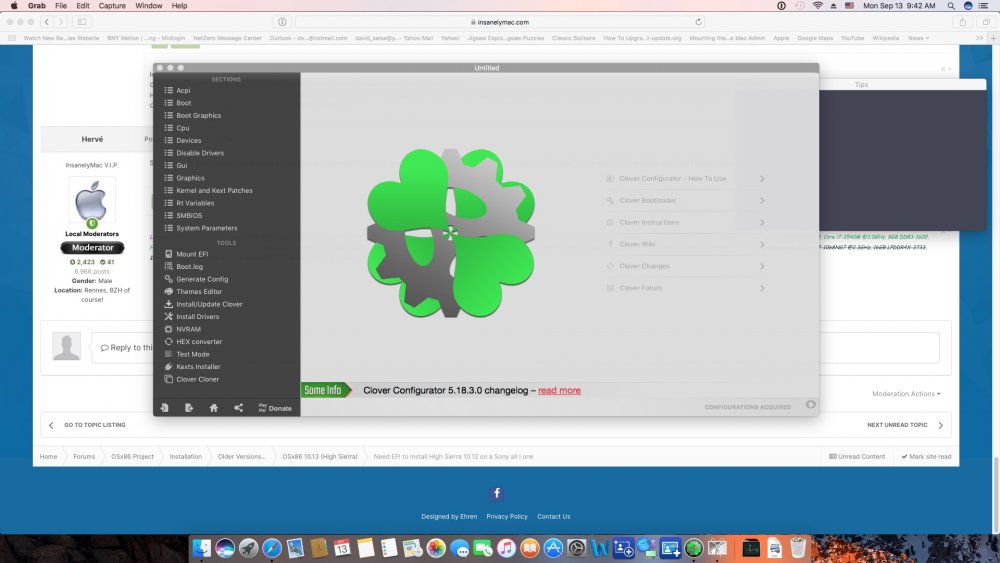Click the home icon in sidebar footer
This screenshot has height=563, width=1000.
(x=214, y=408)
